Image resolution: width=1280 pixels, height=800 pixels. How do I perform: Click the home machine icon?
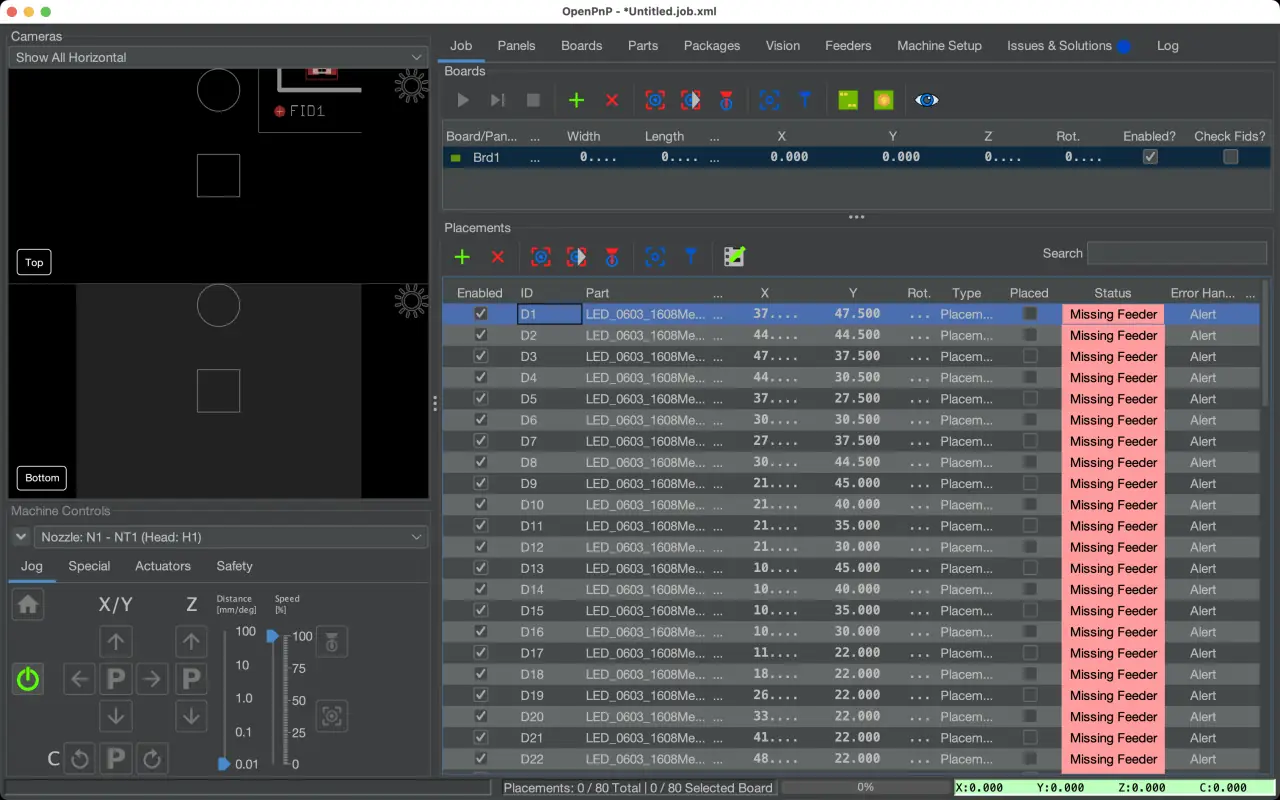click(x=28, y=605)
